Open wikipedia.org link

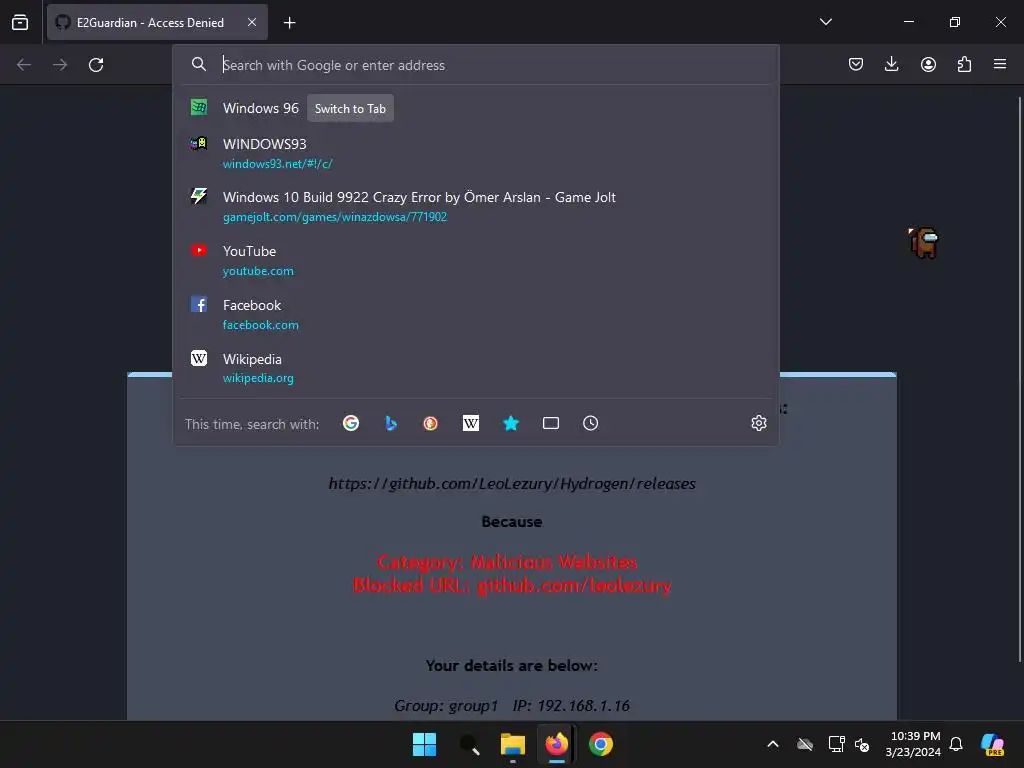click(258, 378)
